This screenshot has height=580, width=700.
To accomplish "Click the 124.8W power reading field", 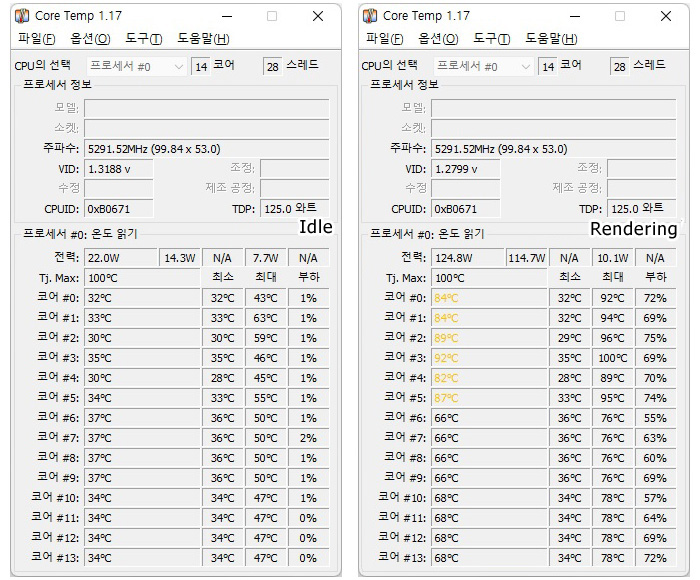I will click(468, 258).
